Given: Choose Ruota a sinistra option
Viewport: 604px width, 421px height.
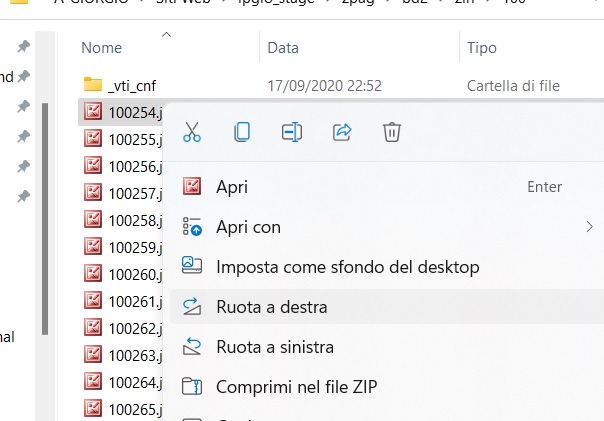Looking at the screenshot, I should point(274,347).
